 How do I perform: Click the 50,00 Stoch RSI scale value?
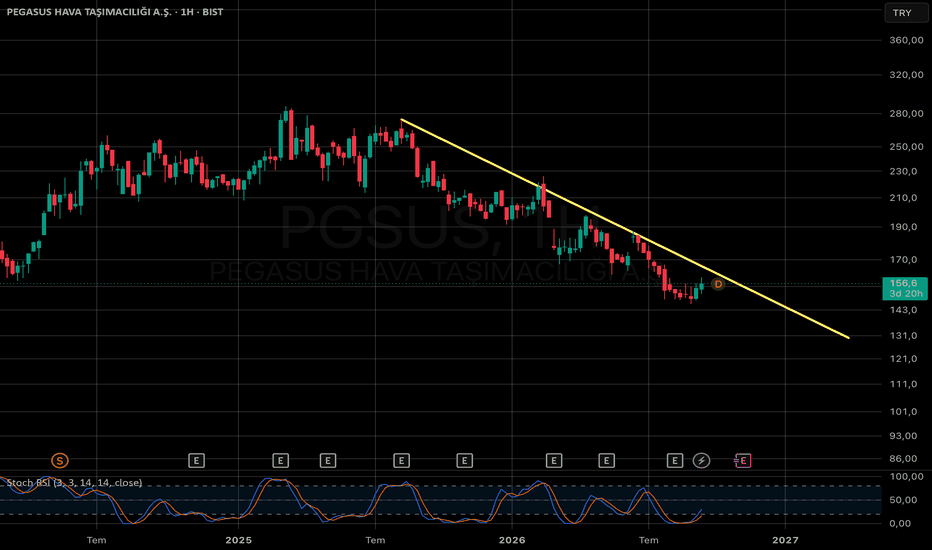[x=903, y=500]
